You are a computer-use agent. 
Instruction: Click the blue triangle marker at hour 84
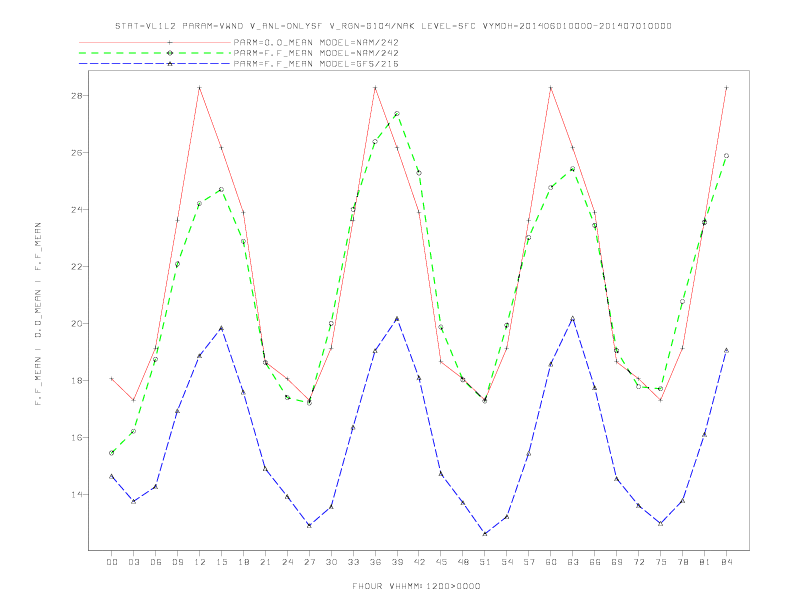click(x=726, y=350)
